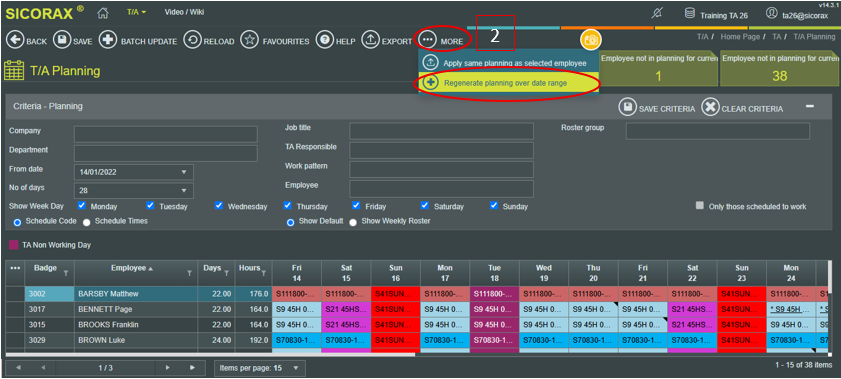Collapse the Criteria - Planning panel
Image resolution: width=841 pixels, height=379 pixels.
(x=810, y=107)
